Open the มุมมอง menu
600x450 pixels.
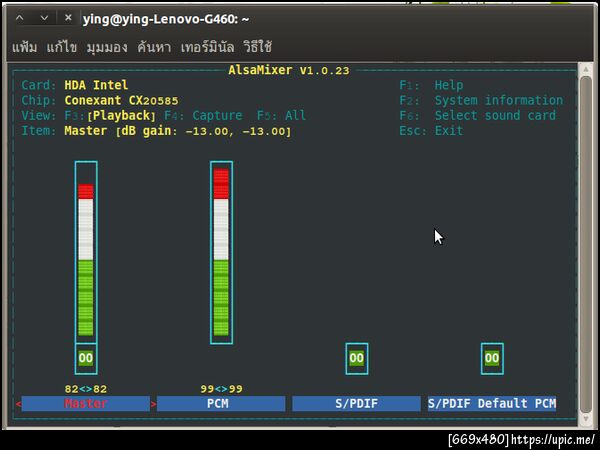click(107, 47)
